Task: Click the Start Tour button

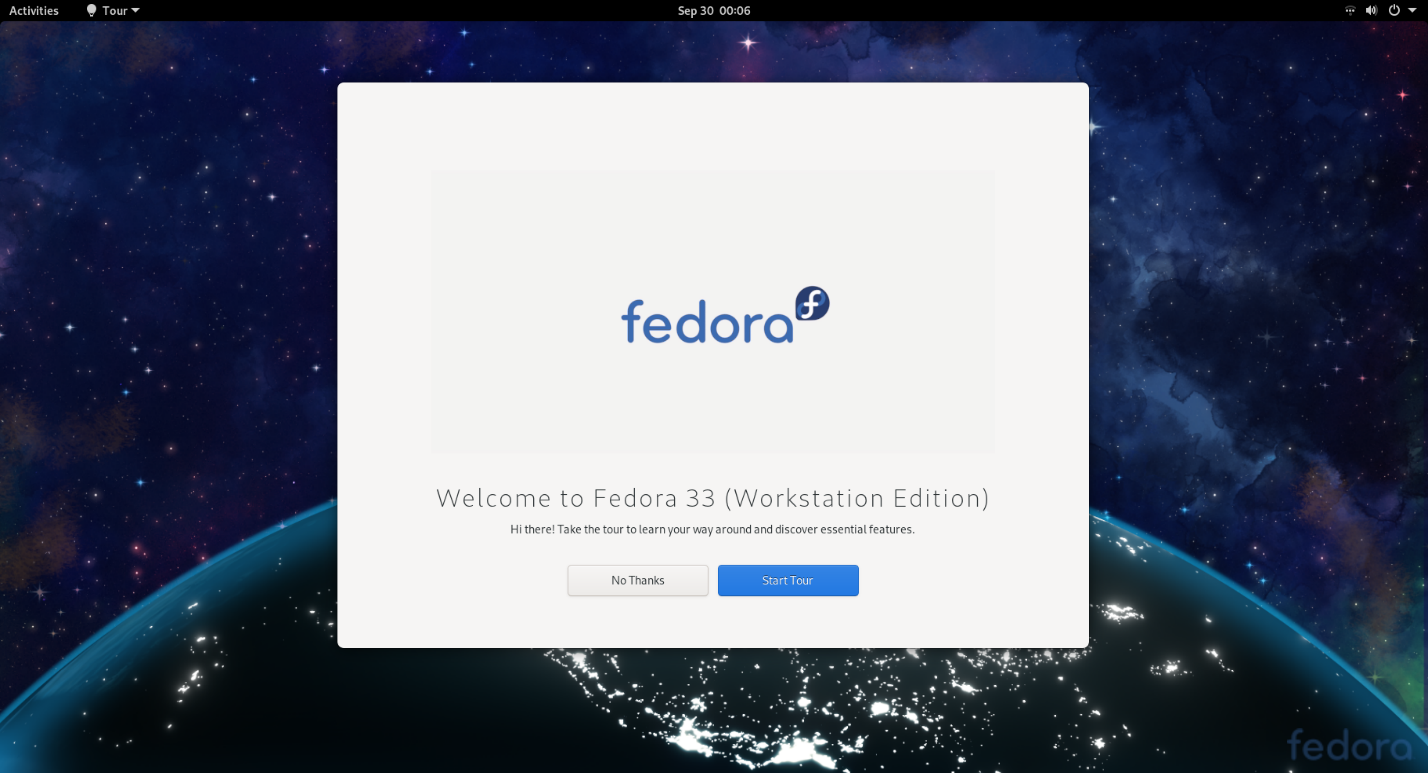Action: tap(788, 580)
